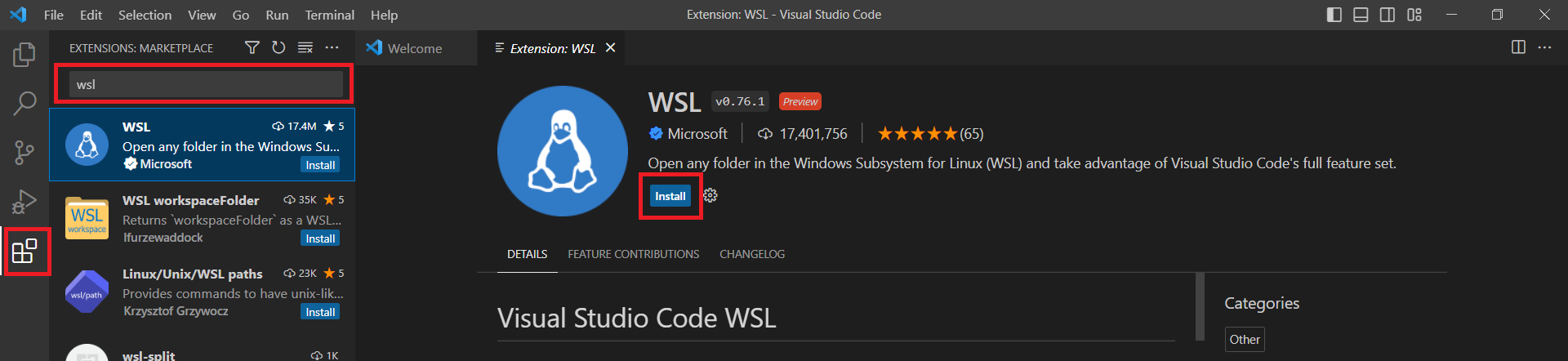Click the Other category tag
The height and width of the screenshot is (361, 1568).
pyautogui.click(x=1245, y=340)
